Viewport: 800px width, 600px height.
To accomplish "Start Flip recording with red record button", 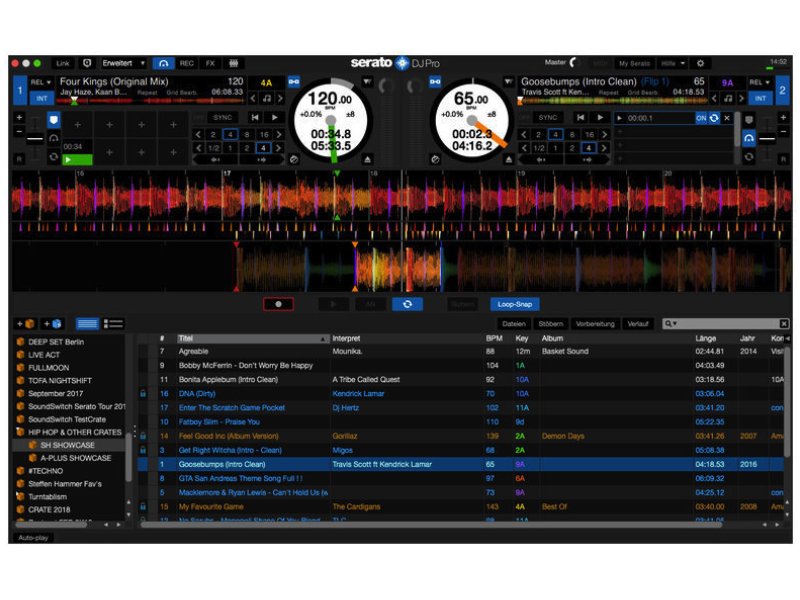I will [278, 304].
